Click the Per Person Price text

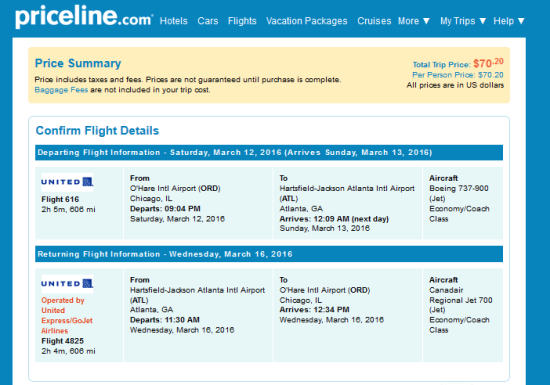(458, 75)
